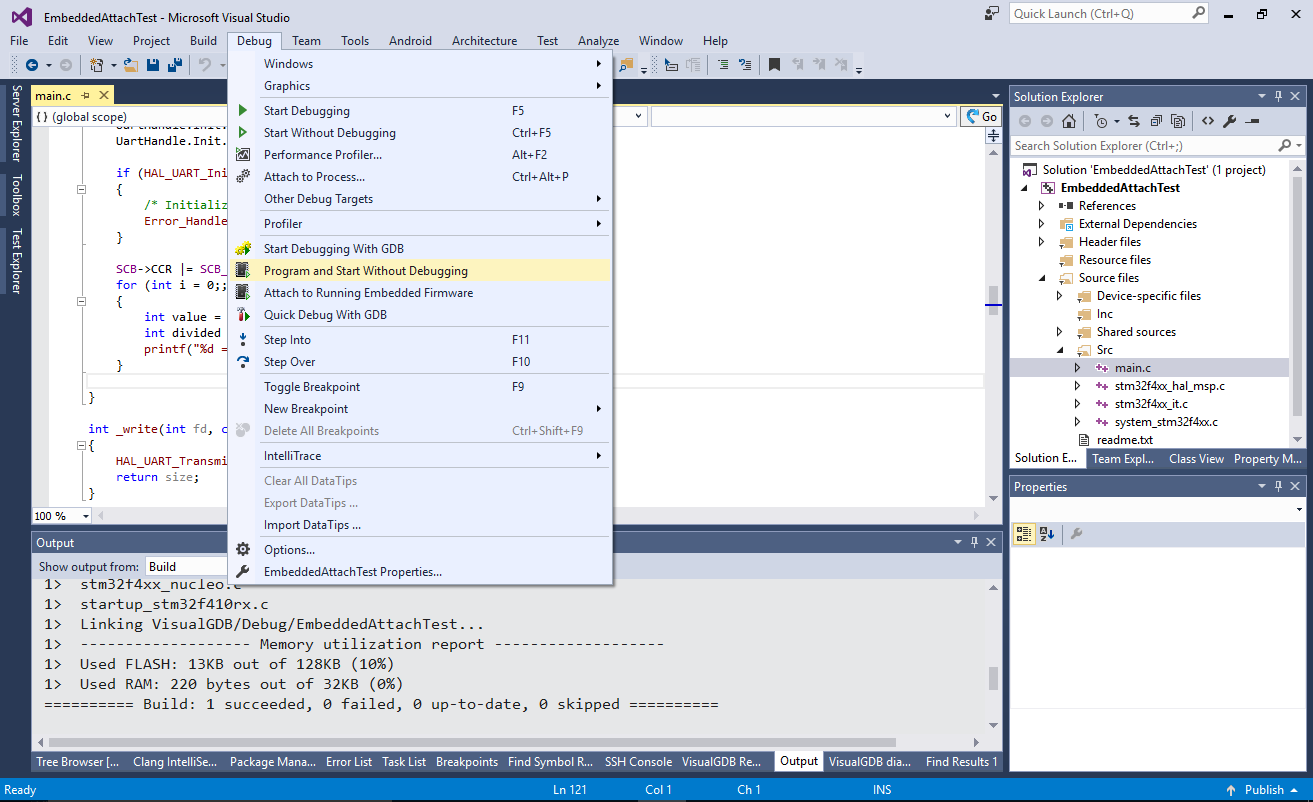Open the Architecture menu
The image size is (1313, 802).
click(484, 41)
